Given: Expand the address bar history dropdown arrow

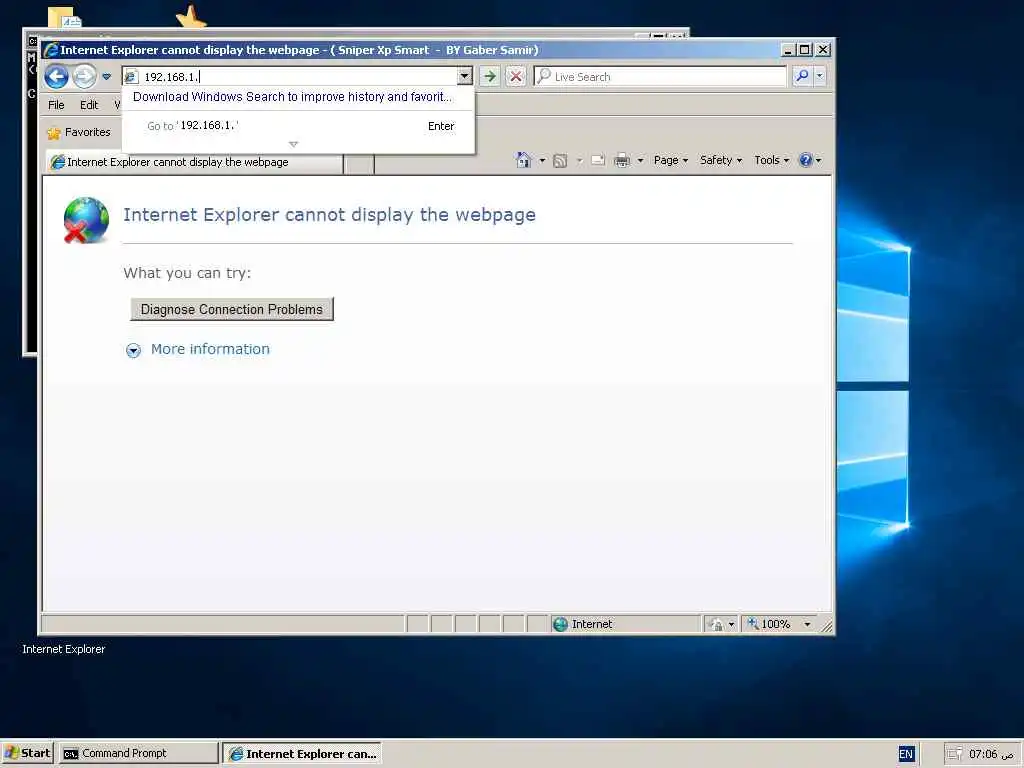Looking at the screenshot, I should 464,76.
